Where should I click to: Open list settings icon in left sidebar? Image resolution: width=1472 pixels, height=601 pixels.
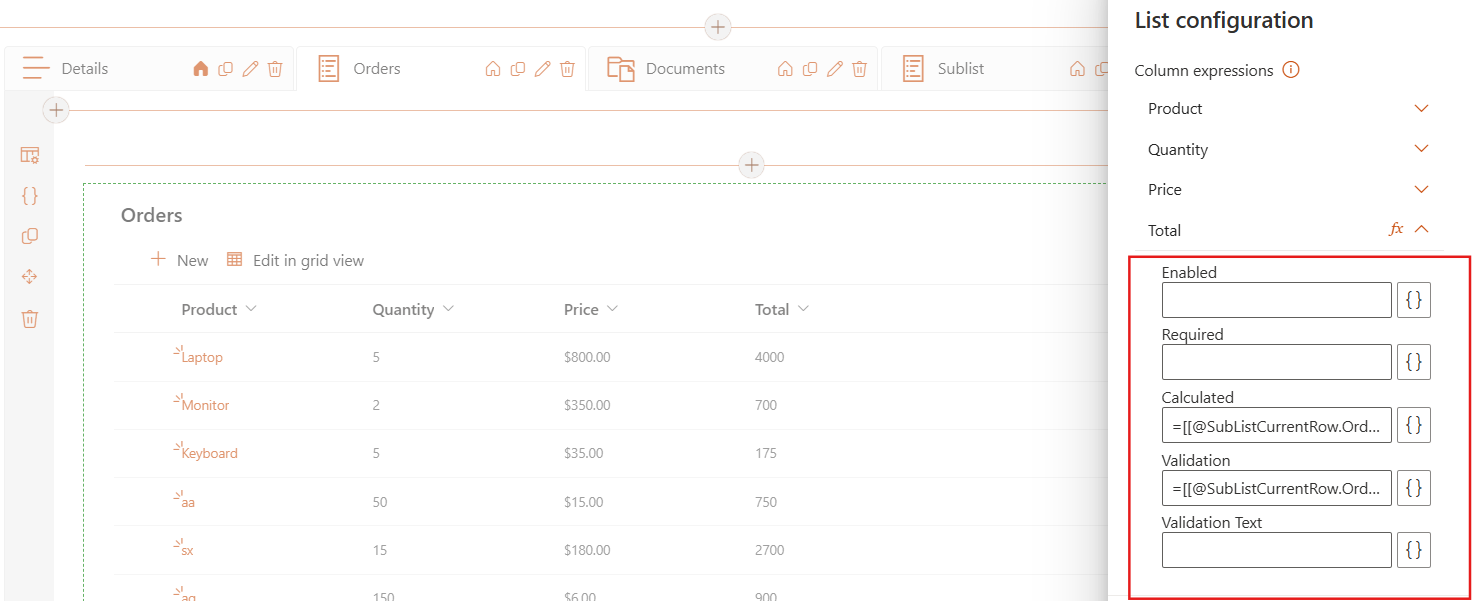(30, 155)
